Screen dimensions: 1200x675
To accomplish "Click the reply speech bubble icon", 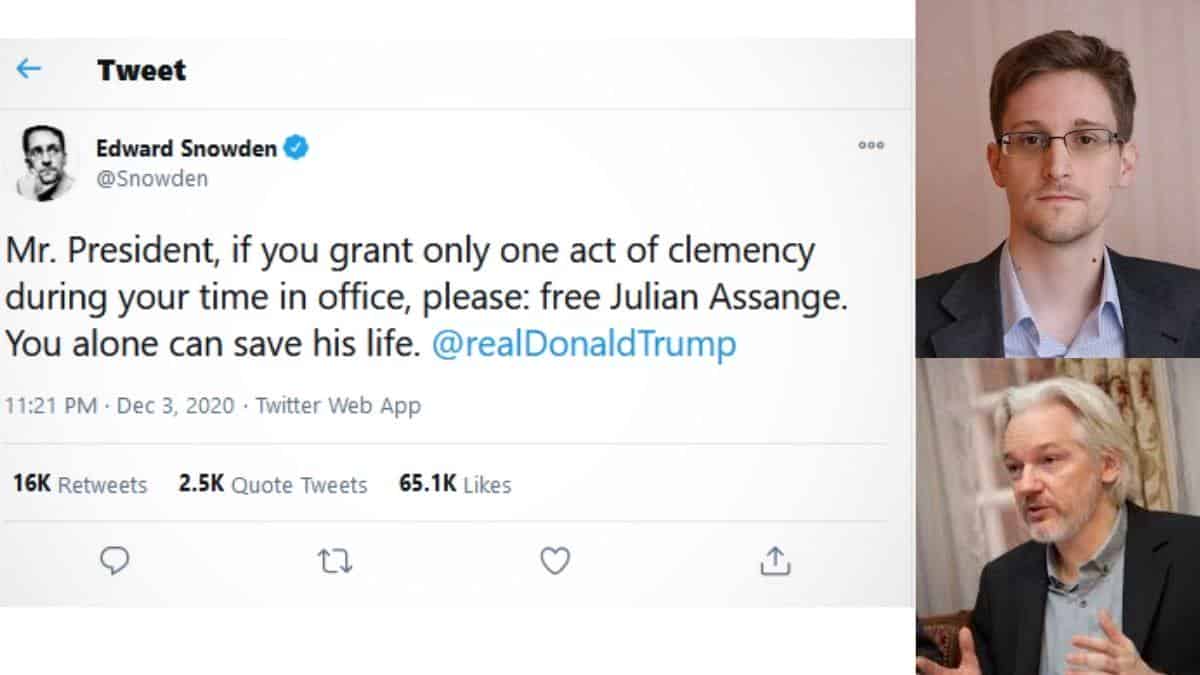I will tap(115, 562).
